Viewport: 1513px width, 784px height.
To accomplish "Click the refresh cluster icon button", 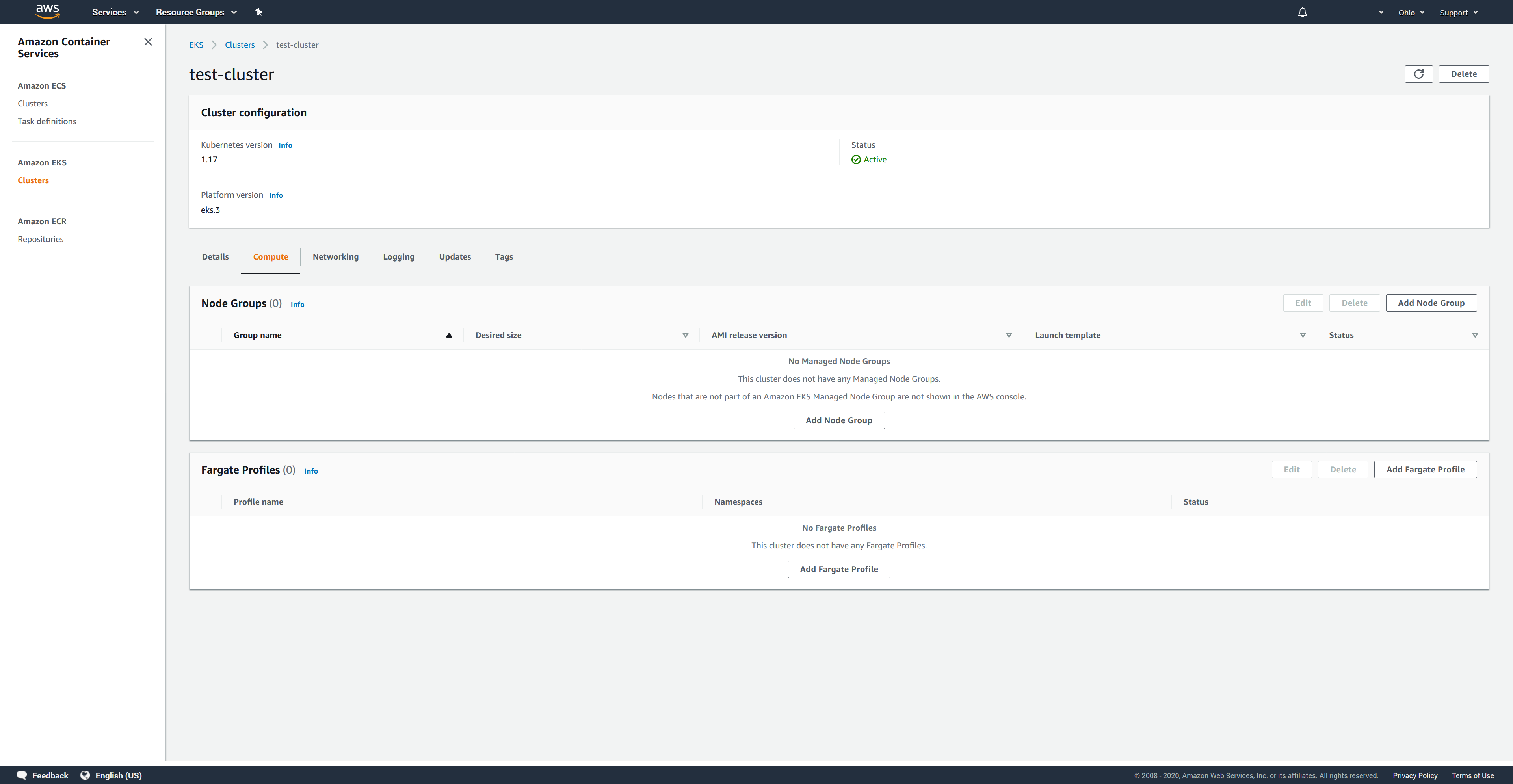I will (x=1418, y=74).
